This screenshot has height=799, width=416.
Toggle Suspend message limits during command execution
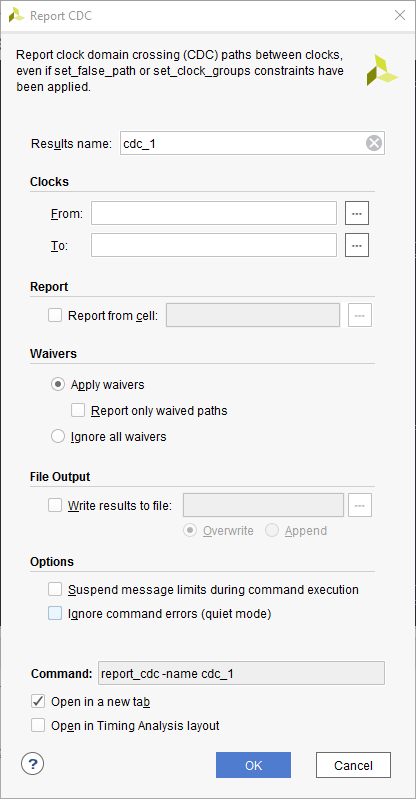pos(55,590)
